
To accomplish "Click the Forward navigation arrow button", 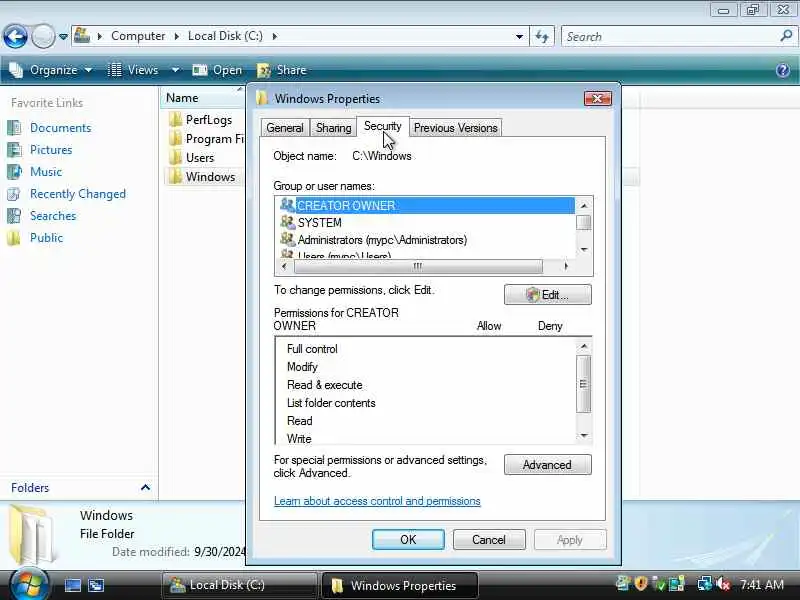I will (43, 36).
